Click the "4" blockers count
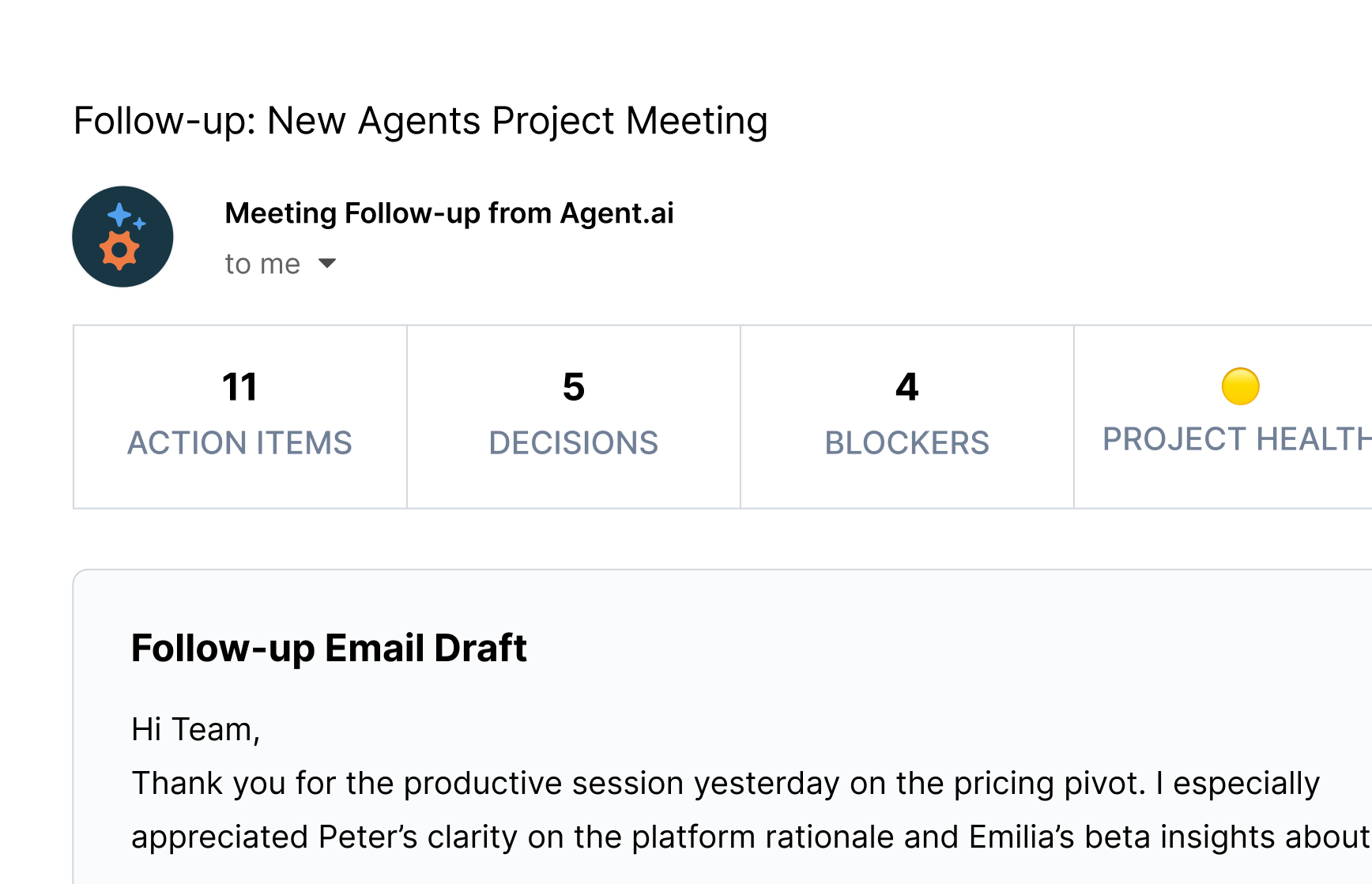Image resolution: width=1372 pixels, height=884 pixels. click(x=906, y=387)
